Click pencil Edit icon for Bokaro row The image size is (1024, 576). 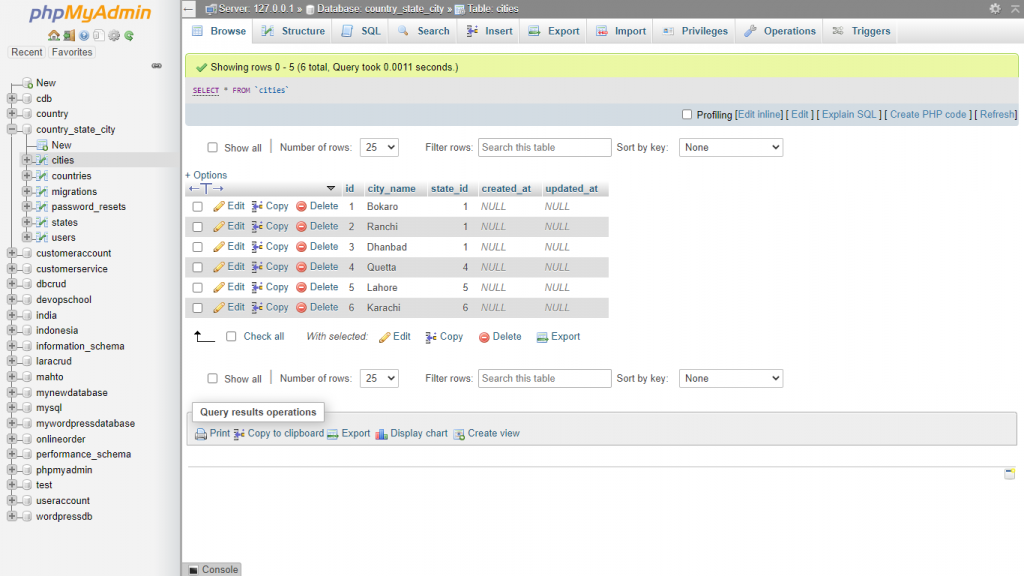(x=219, y=206)
